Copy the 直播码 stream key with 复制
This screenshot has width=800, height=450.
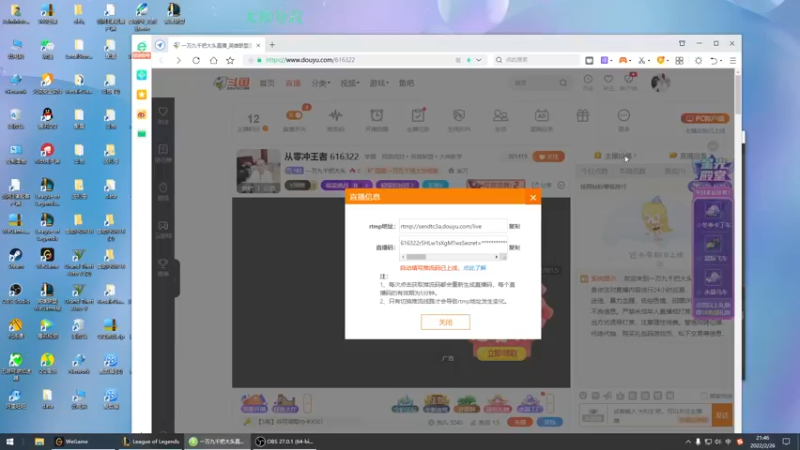[x=514, y=247]
